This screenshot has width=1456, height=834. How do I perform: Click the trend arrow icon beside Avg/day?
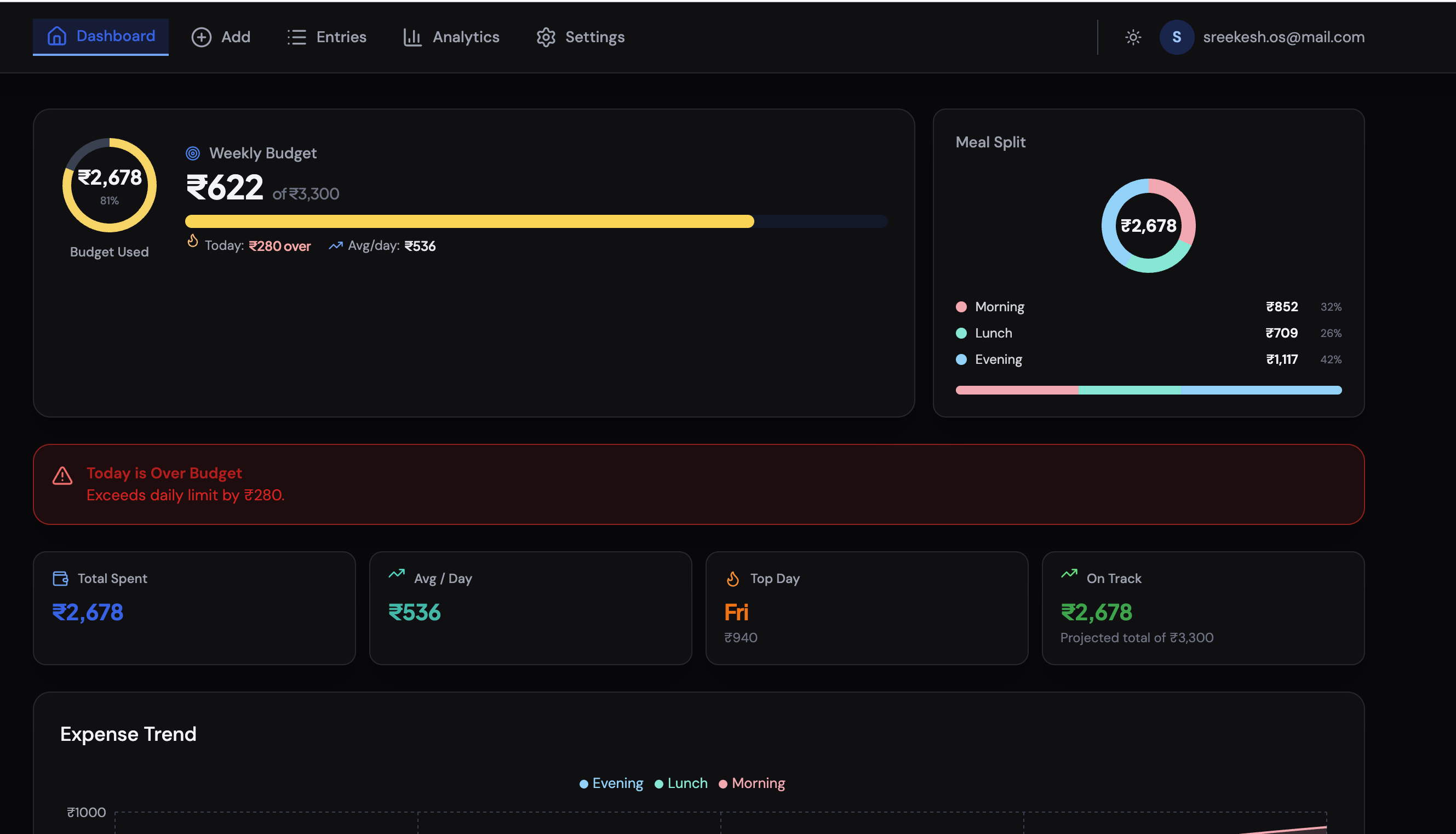pos(336,245)
